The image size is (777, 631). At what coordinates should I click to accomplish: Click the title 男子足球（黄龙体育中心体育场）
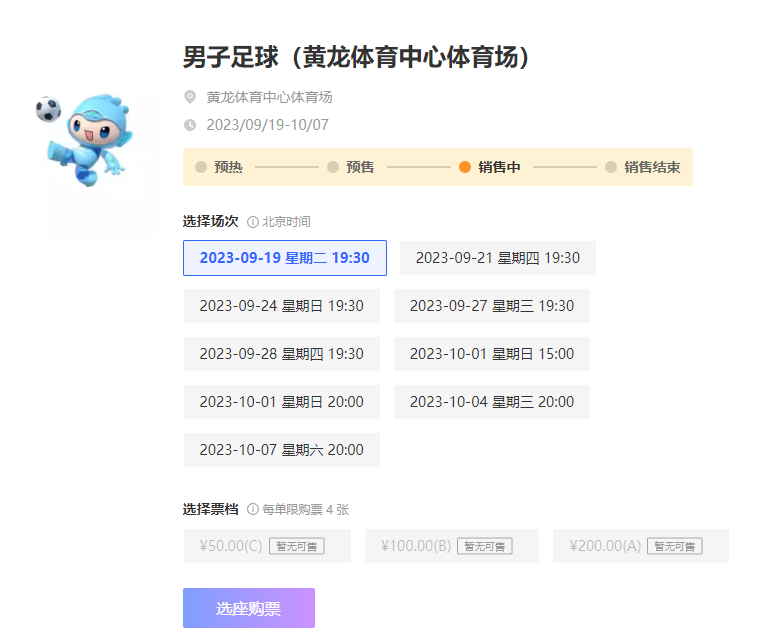pyautogui.click(x=357, y=57)
